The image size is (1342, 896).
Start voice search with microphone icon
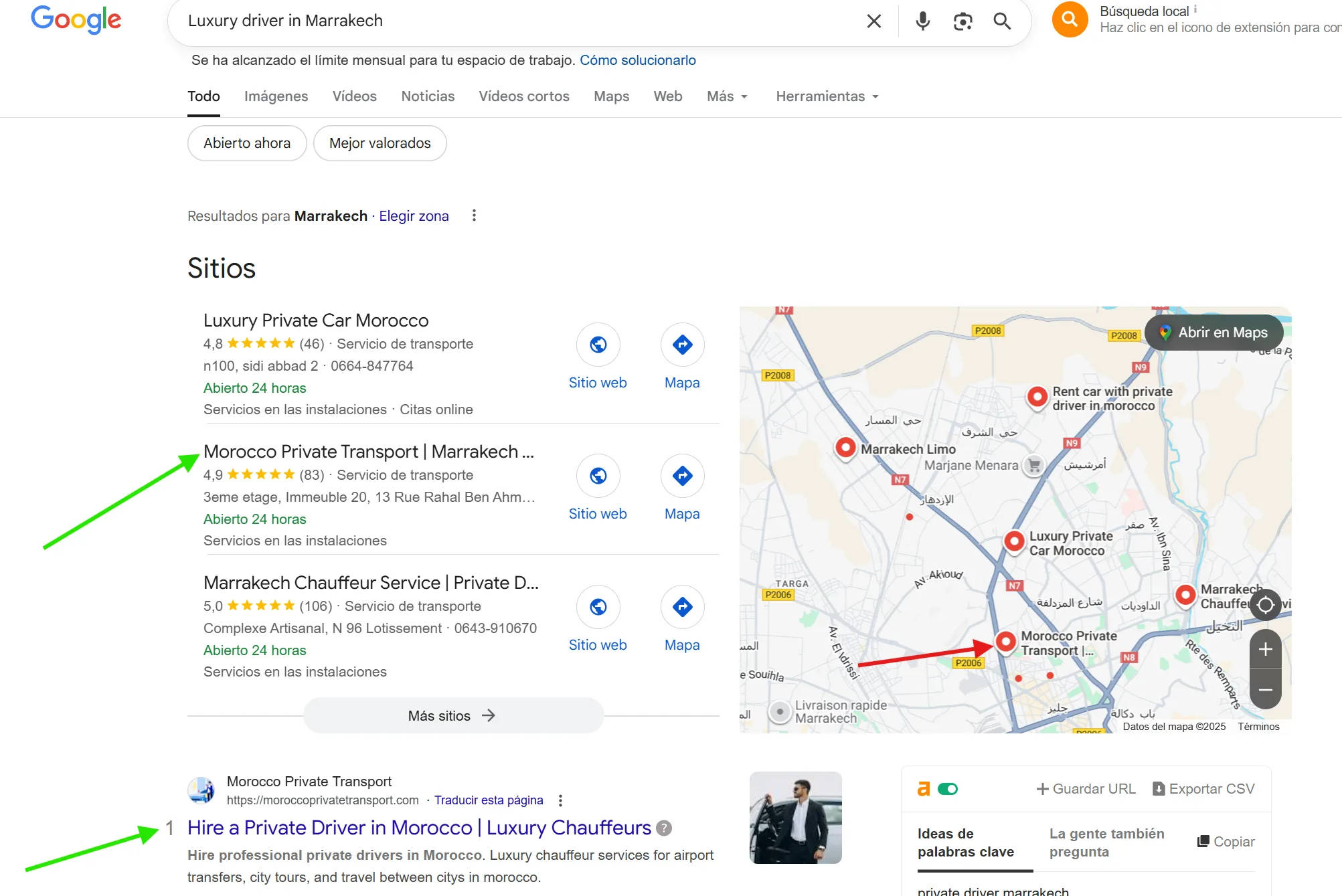922,21
